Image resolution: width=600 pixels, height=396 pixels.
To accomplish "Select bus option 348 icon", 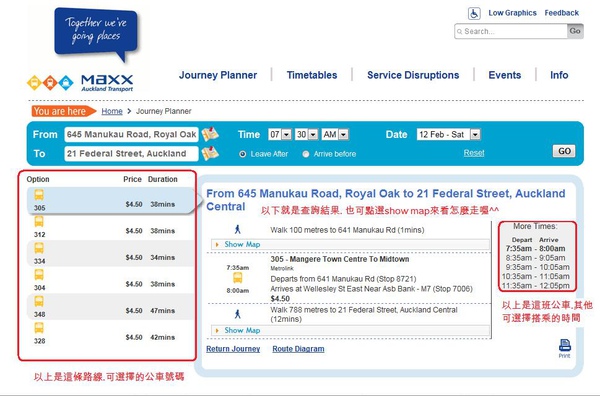I will (39, 301).
